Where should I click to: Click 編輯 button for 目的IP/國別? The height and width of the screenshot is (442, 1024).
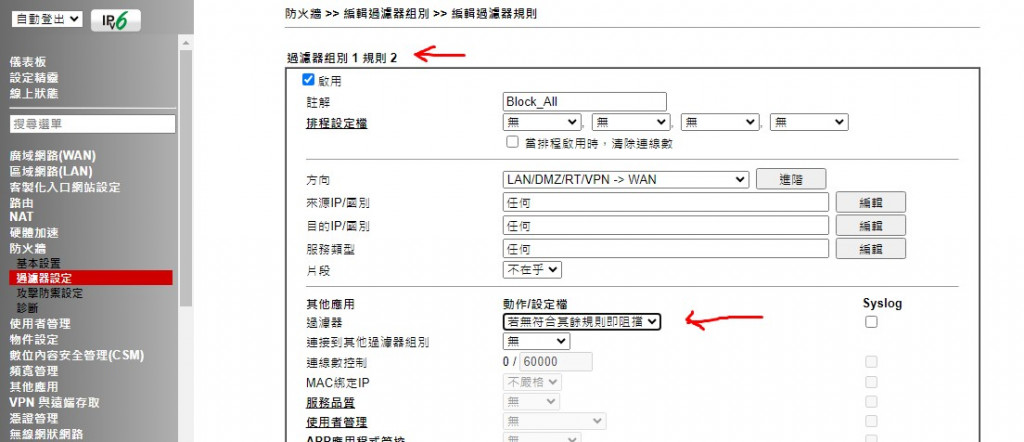(871, 226)
